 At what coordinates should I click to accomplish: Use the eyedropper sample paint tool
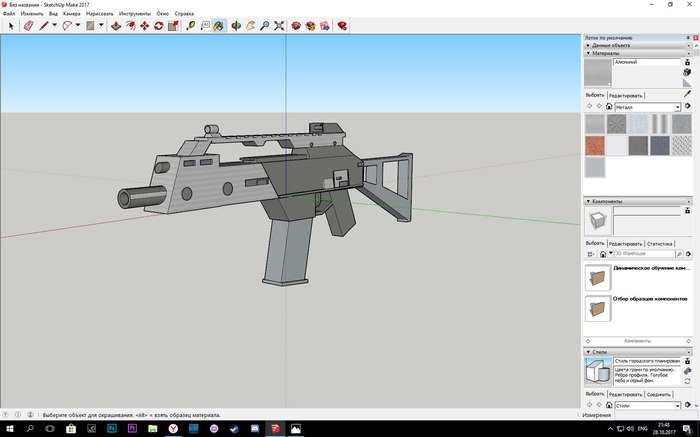(x=687, y=94)
